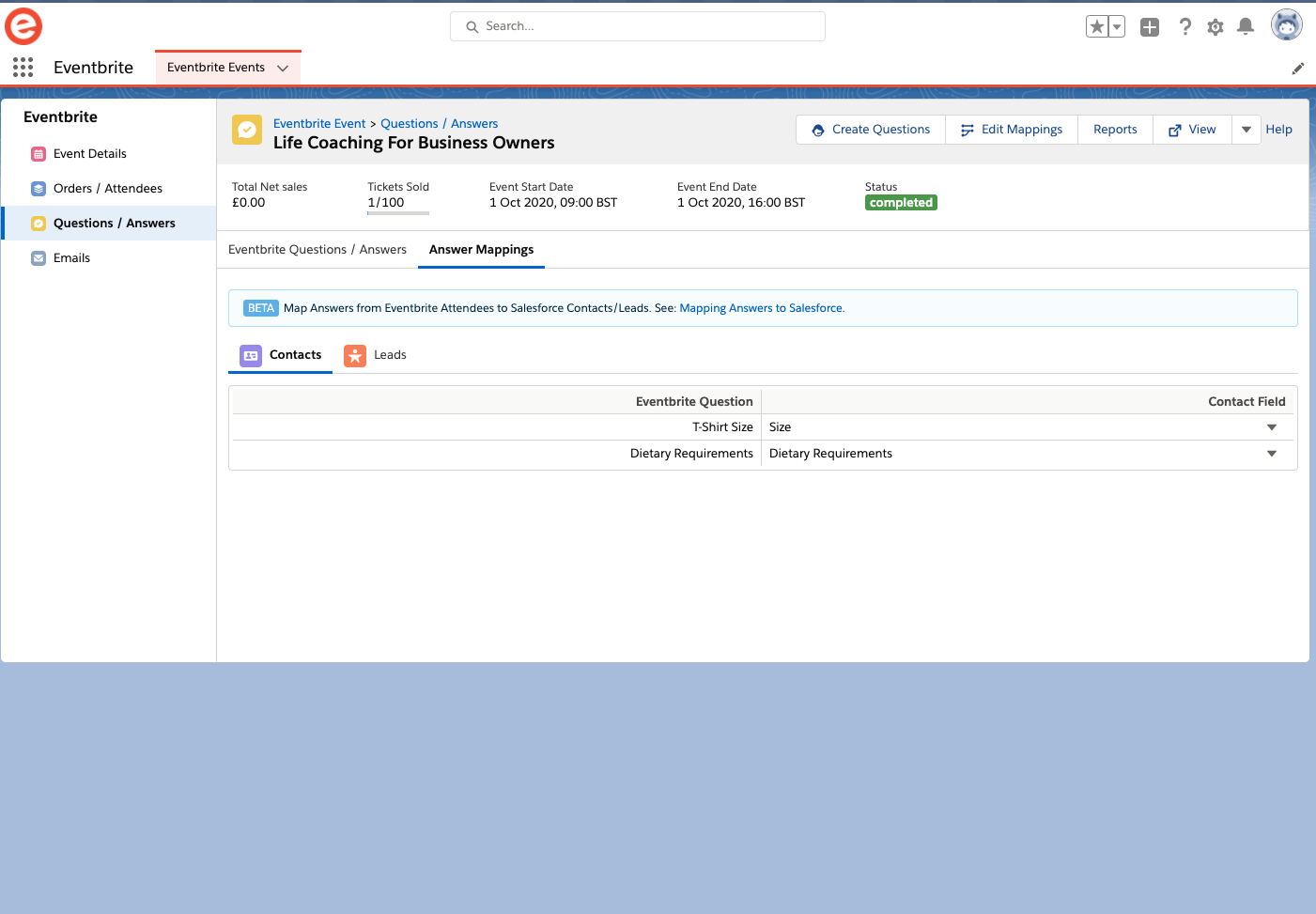The height and width of the screenshot is (914, 1316).
Task: Switch to Eventbrite Questions / Answers tab
Action: pyautogui.click(x=317, y=250)
